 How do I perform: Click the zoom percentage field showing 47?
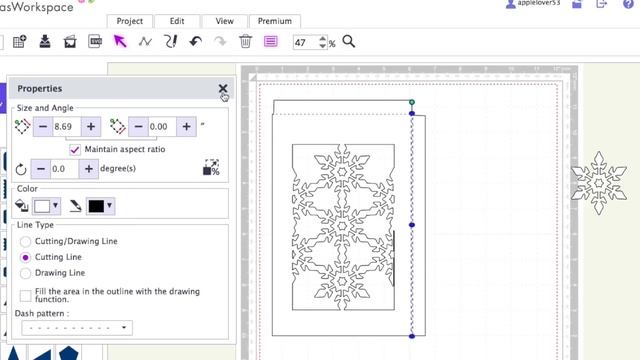click(305, 42)
